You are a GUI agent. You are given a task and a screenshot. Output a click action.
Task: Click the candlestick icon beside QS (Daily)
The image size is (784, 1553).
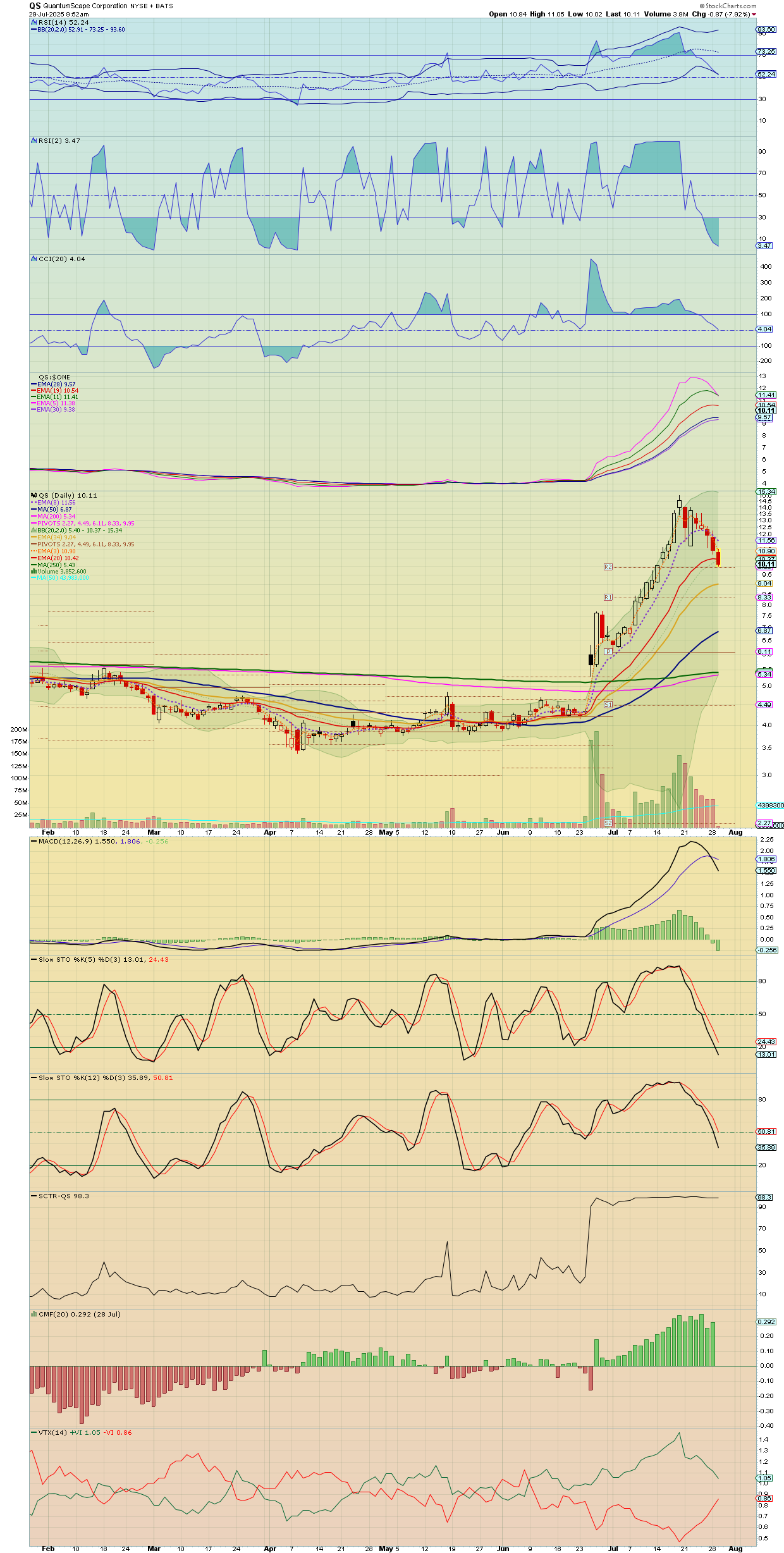[34, 495]
